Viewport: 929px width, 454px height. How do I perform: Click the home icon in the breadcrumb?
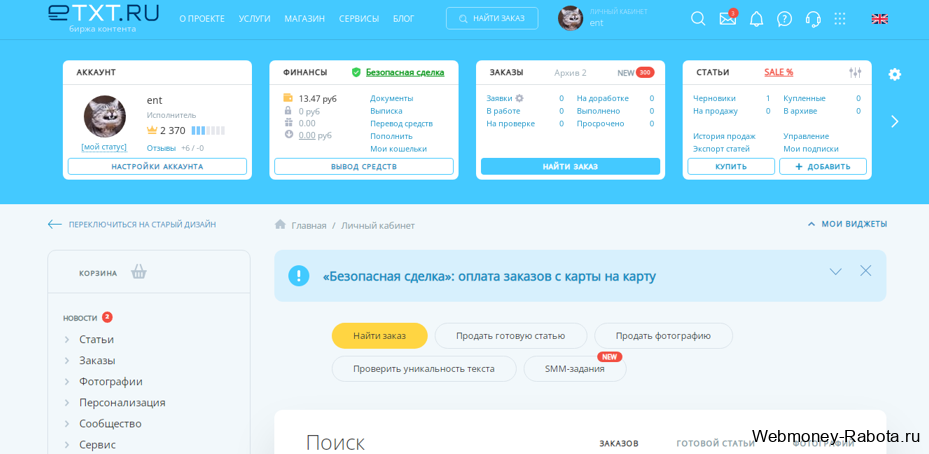point(280,225)
